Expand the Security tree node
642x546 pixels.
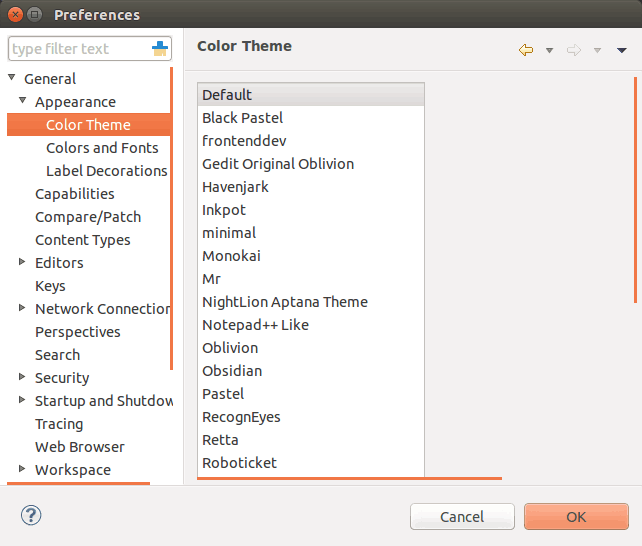(x=22, y=377)
